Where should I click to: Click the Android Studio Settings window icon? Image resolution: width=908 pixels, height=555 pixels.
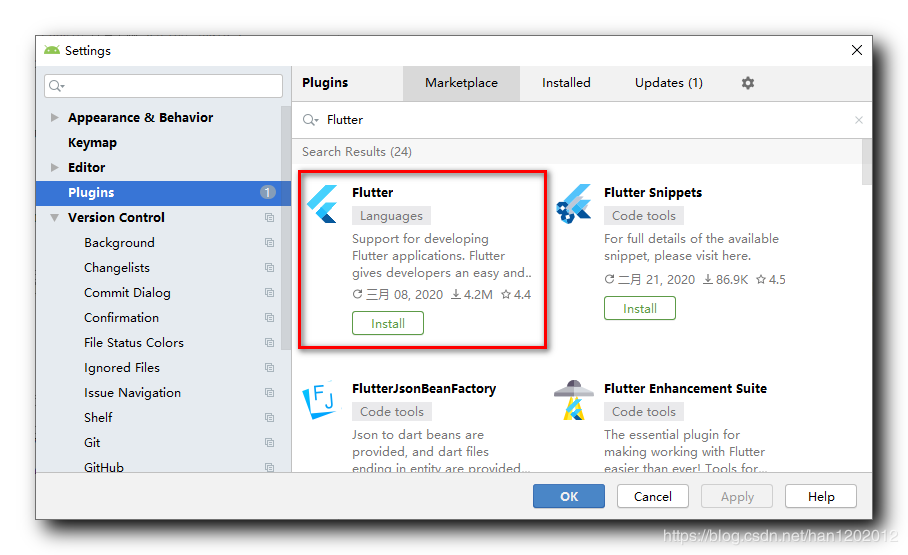pyautogui.click(x=52, y=50)
